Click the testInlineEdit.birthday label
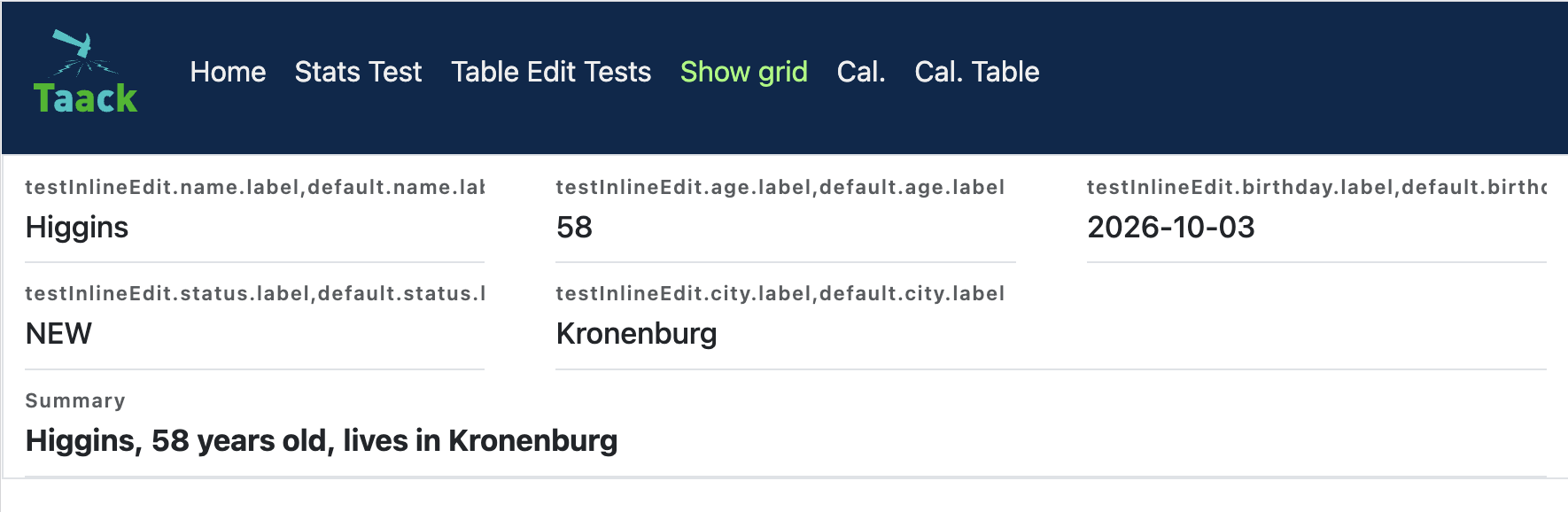The width and height of the screenshot is (1568, 512). [x=1316, y=187]
